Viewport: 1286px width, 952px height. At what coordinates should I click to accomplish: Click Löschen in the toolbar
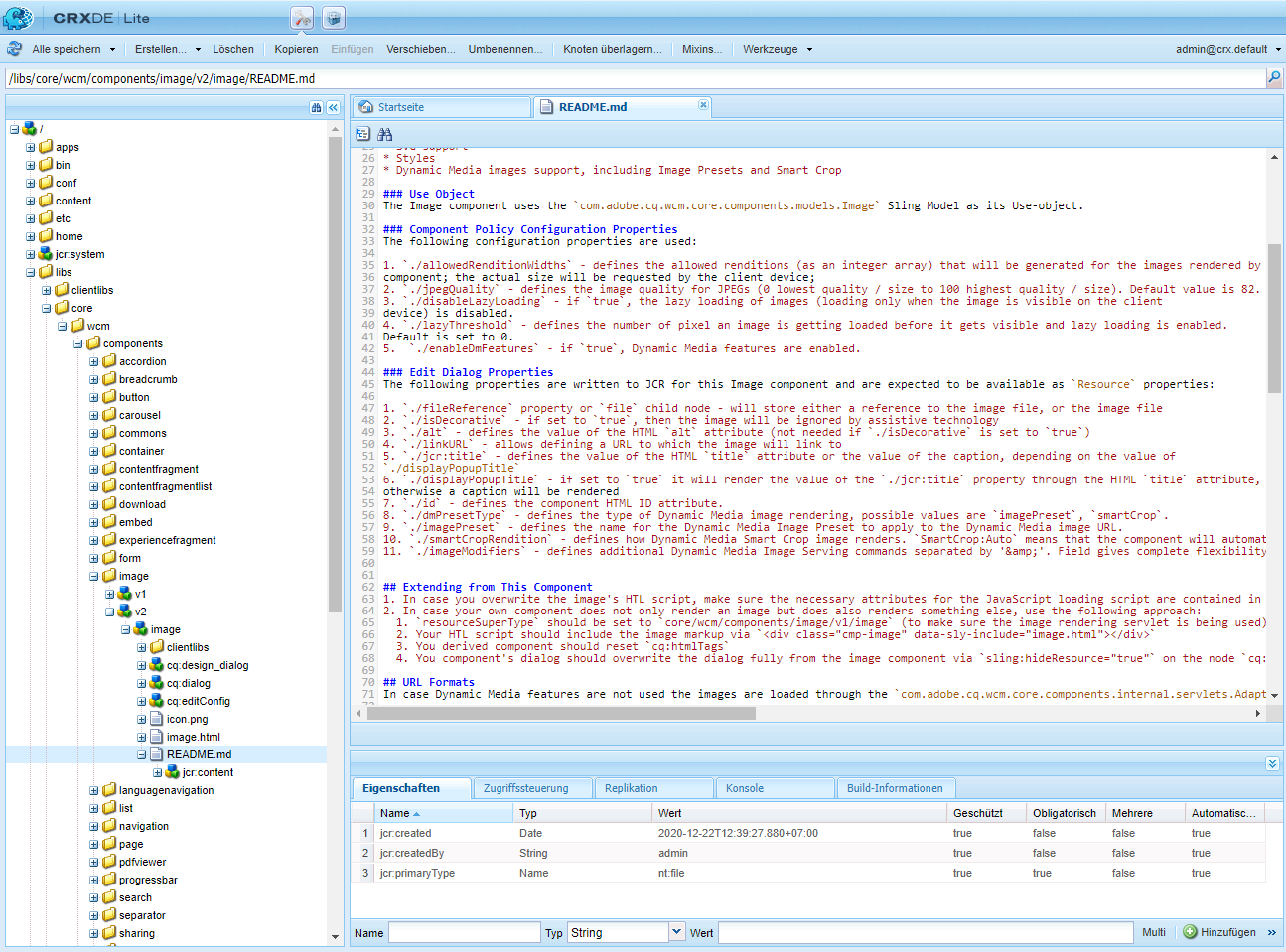232,49
